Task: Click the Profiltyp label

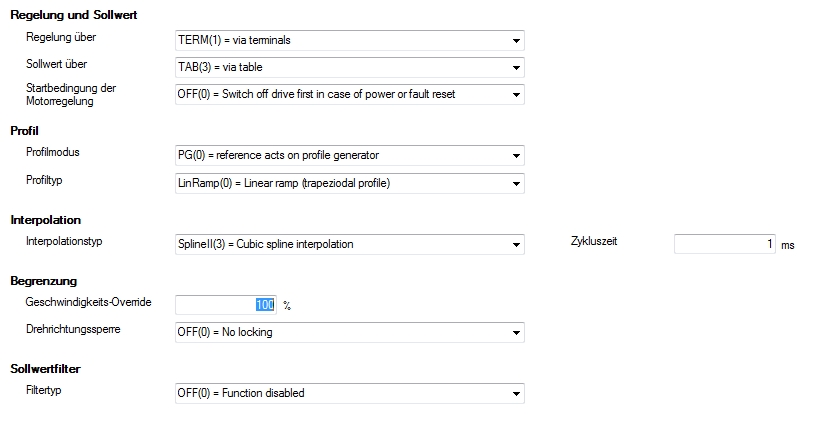Action: coord(45,179)
